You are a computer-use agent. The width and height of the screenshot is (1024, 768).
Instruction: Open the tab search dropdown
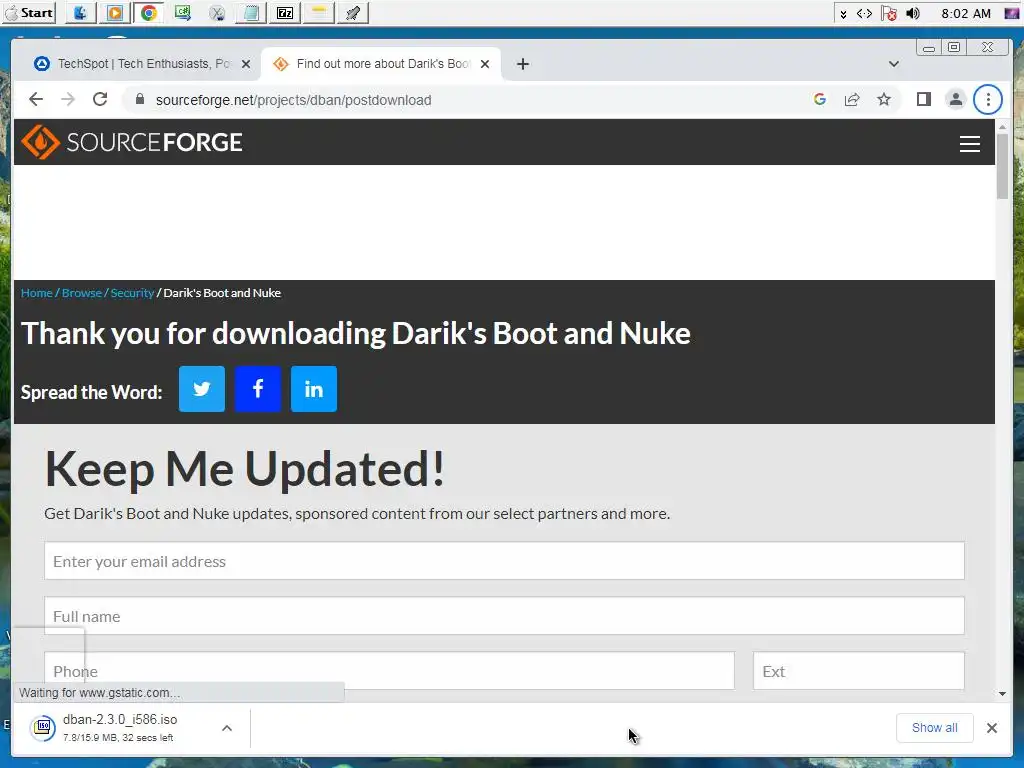pos(893,64)
